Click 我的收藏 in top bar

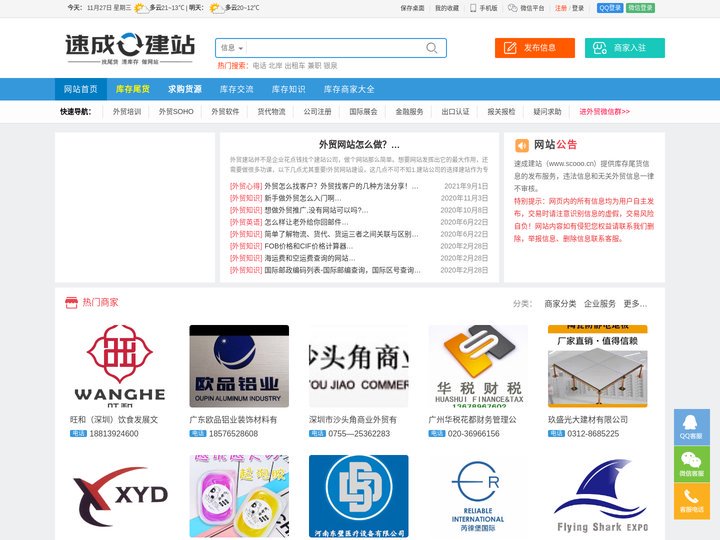tap(447, 8)
